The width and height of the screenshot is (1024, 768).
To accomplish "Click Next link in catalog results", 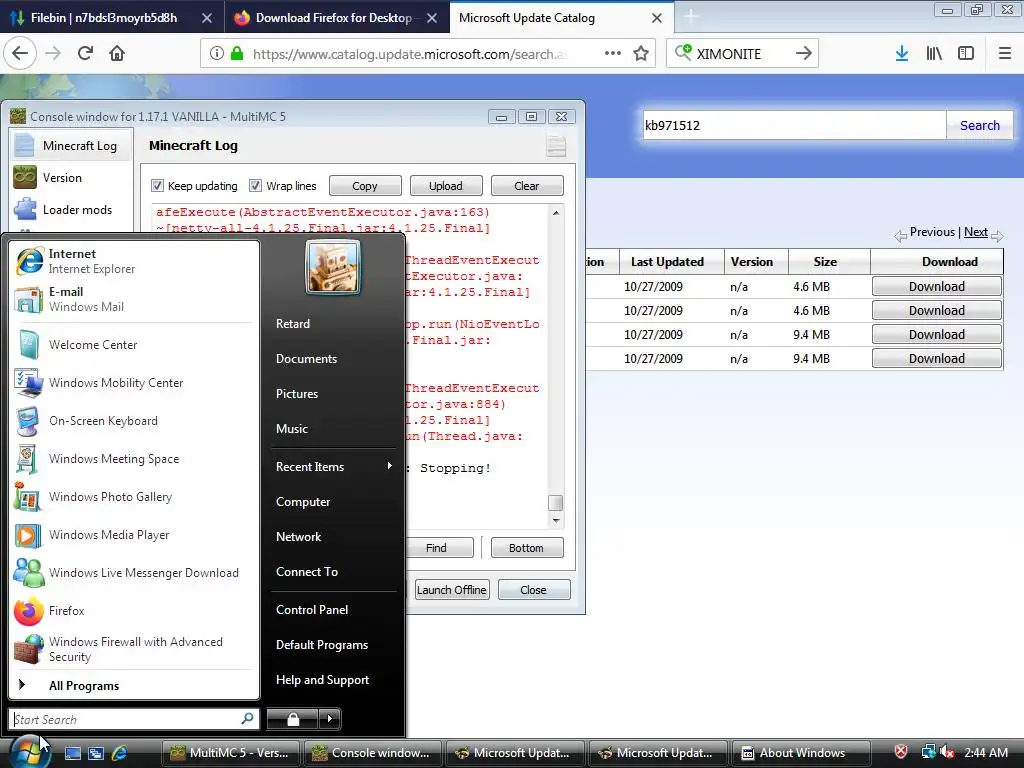I will (976, 232).
